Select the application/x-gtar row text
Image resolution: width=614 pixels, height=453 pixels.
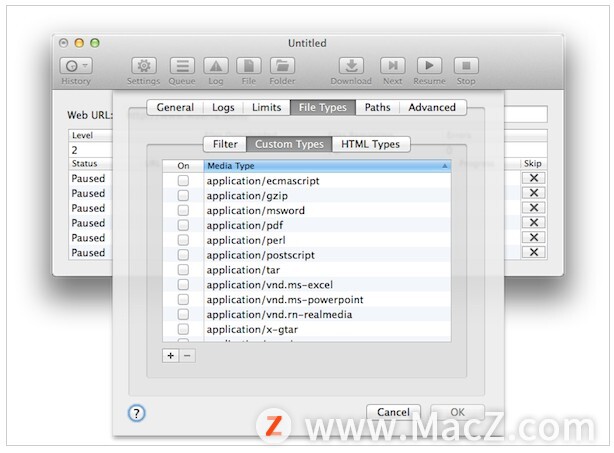tap(252, 330)
